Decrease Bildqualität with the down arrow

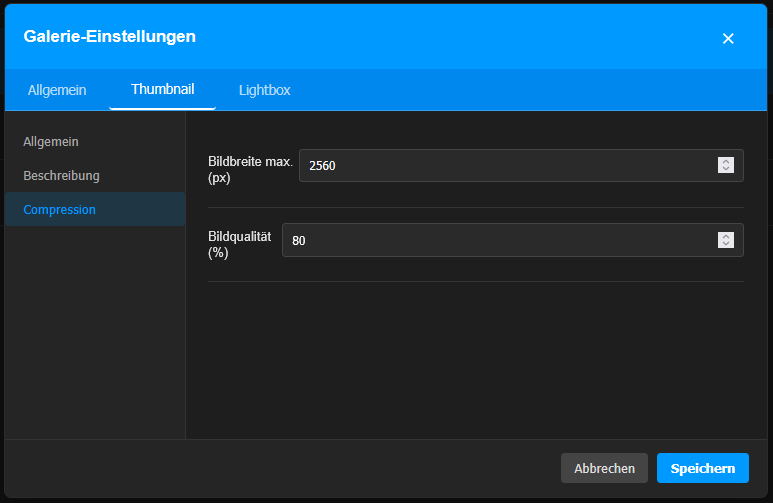point(726,244)
